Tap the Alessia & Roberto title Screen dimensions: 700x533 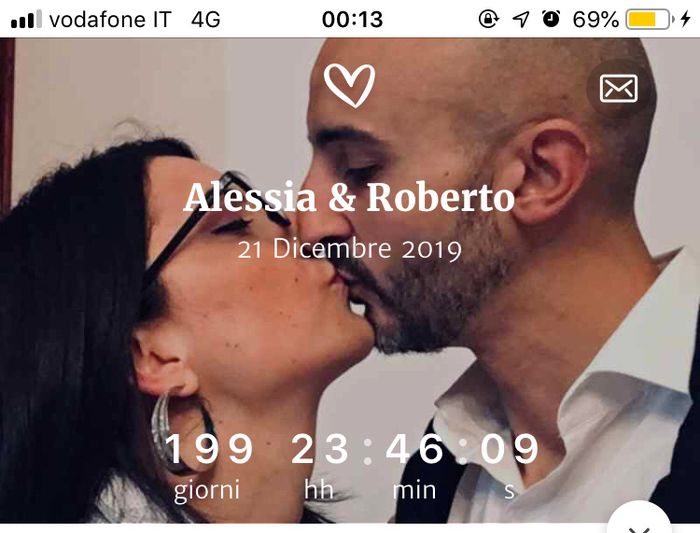coord(349,197)
